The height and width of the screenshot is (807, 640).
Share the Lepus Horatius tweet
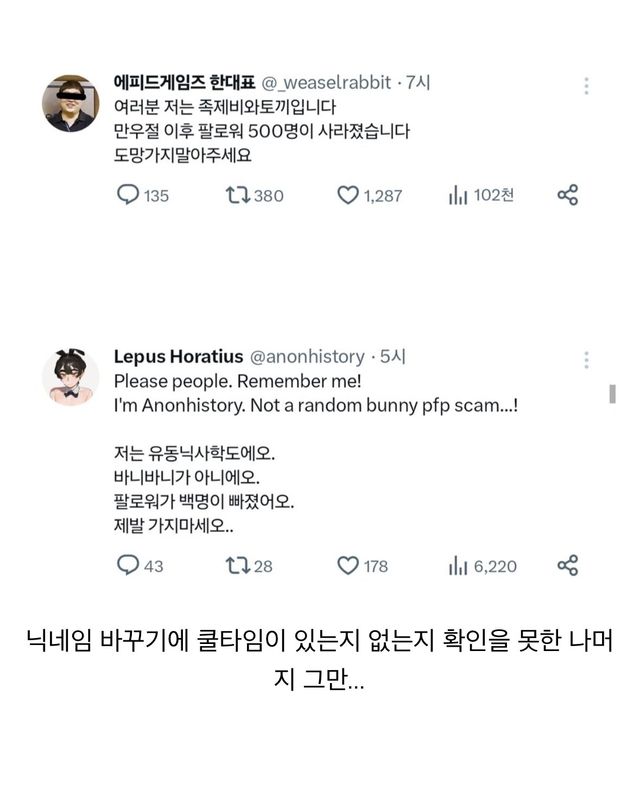[x=567, y=566]
